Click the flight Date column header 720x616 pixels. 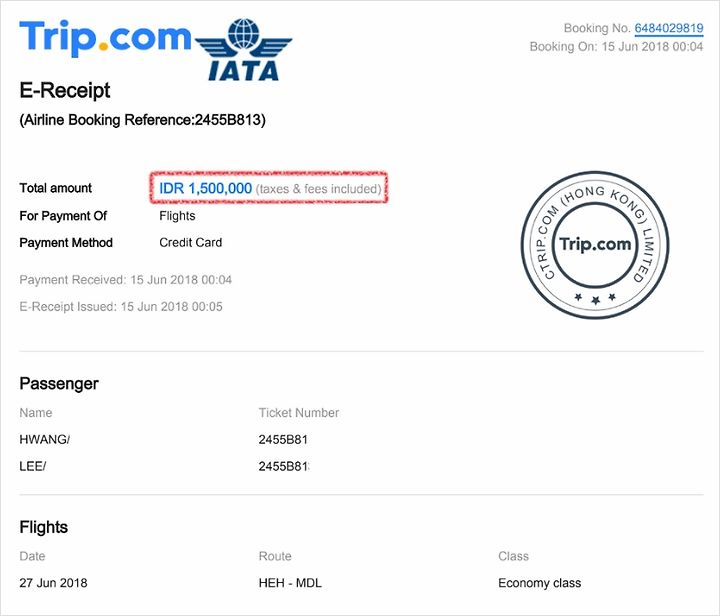(32, 556)
